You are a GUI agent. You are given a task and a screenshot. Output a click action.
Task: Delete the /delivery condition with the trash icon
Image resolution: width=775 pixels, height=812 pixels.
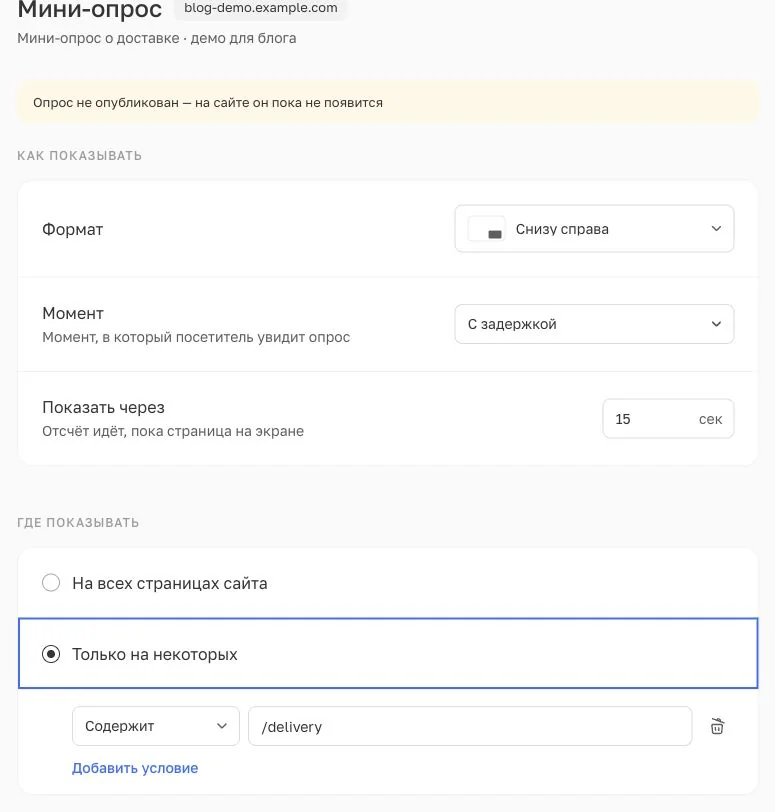pyautogui.click(x=717, y=726)
